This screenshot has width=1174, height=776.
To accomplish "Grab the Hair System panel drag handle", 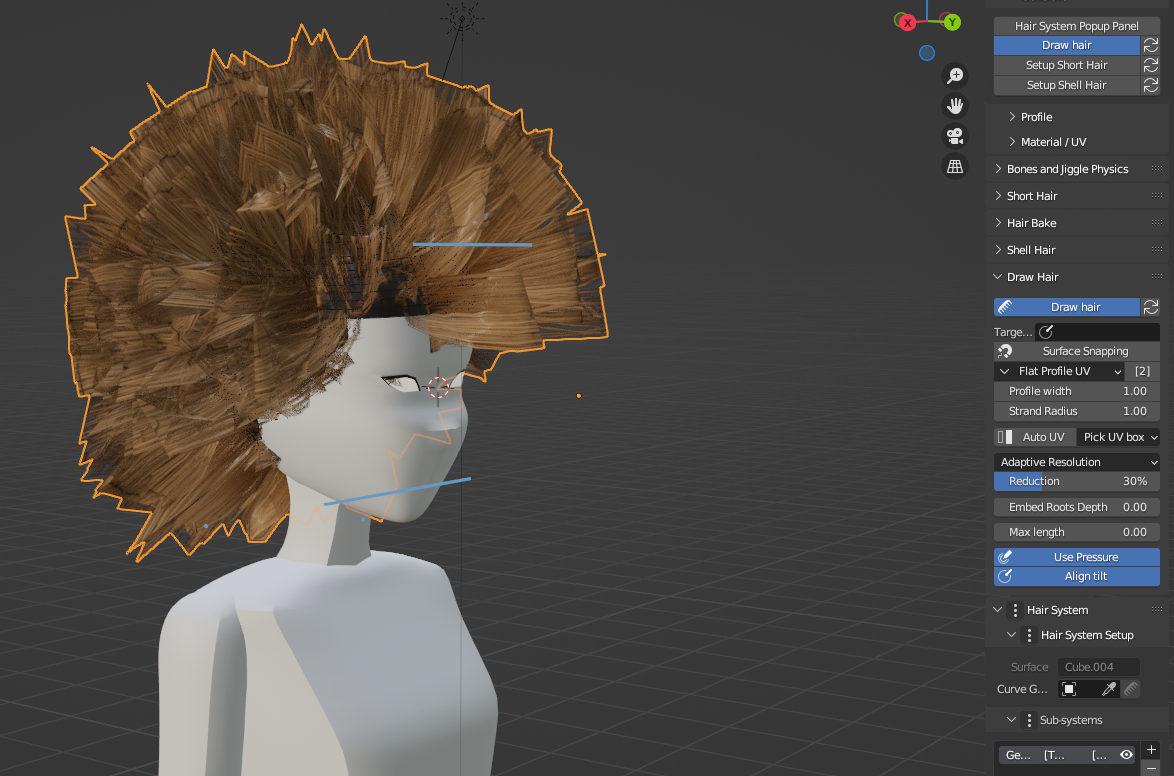I will 1157,610.
